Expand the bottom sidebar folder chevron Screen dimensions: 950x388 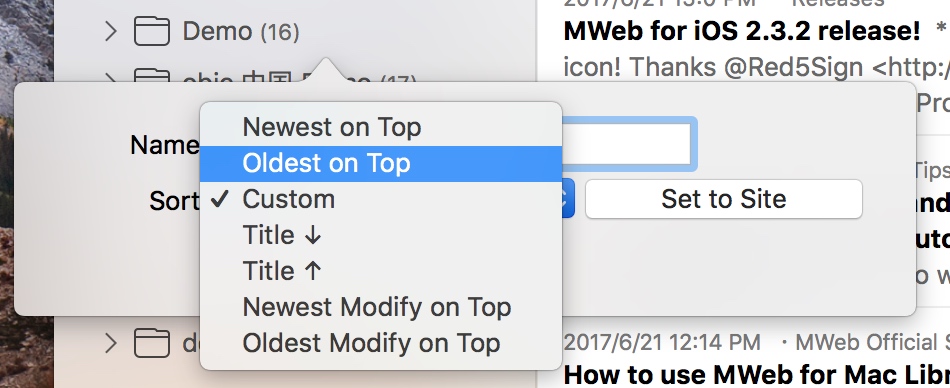pos(110,343)
